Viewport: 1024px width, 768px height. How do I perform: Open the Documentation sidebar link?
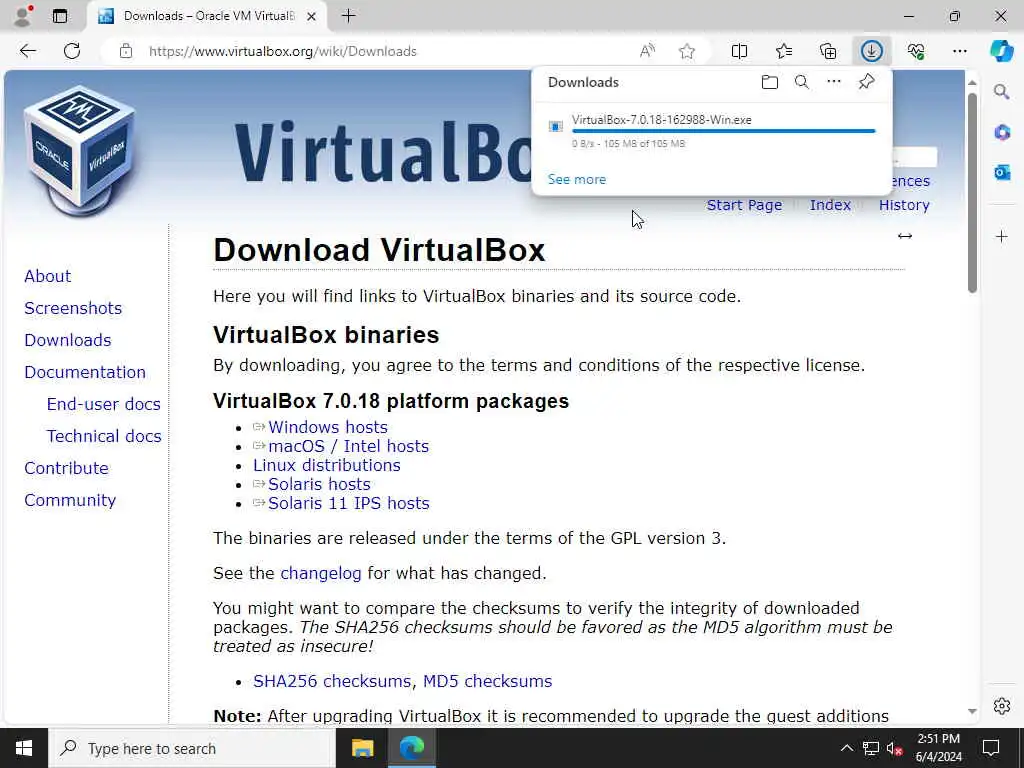[x=85, y=372]
